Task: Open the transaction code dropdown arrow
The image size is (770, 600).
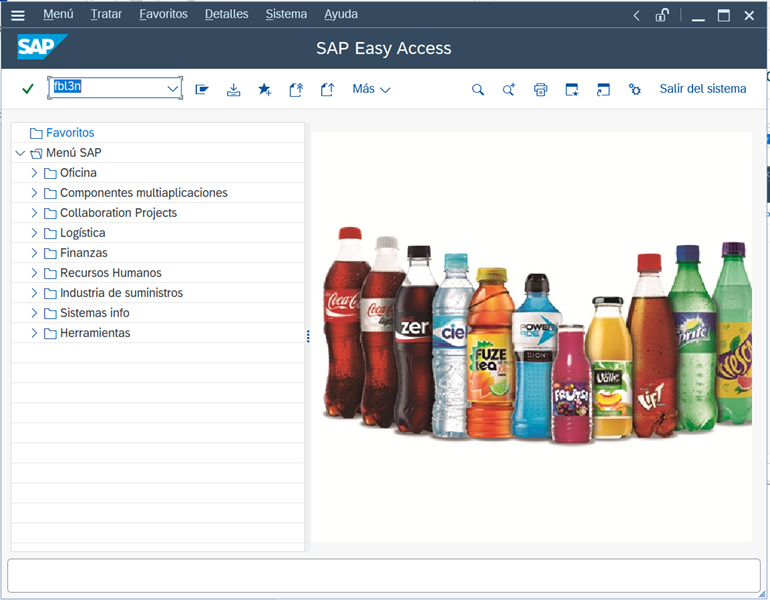Action: (172, 89)
